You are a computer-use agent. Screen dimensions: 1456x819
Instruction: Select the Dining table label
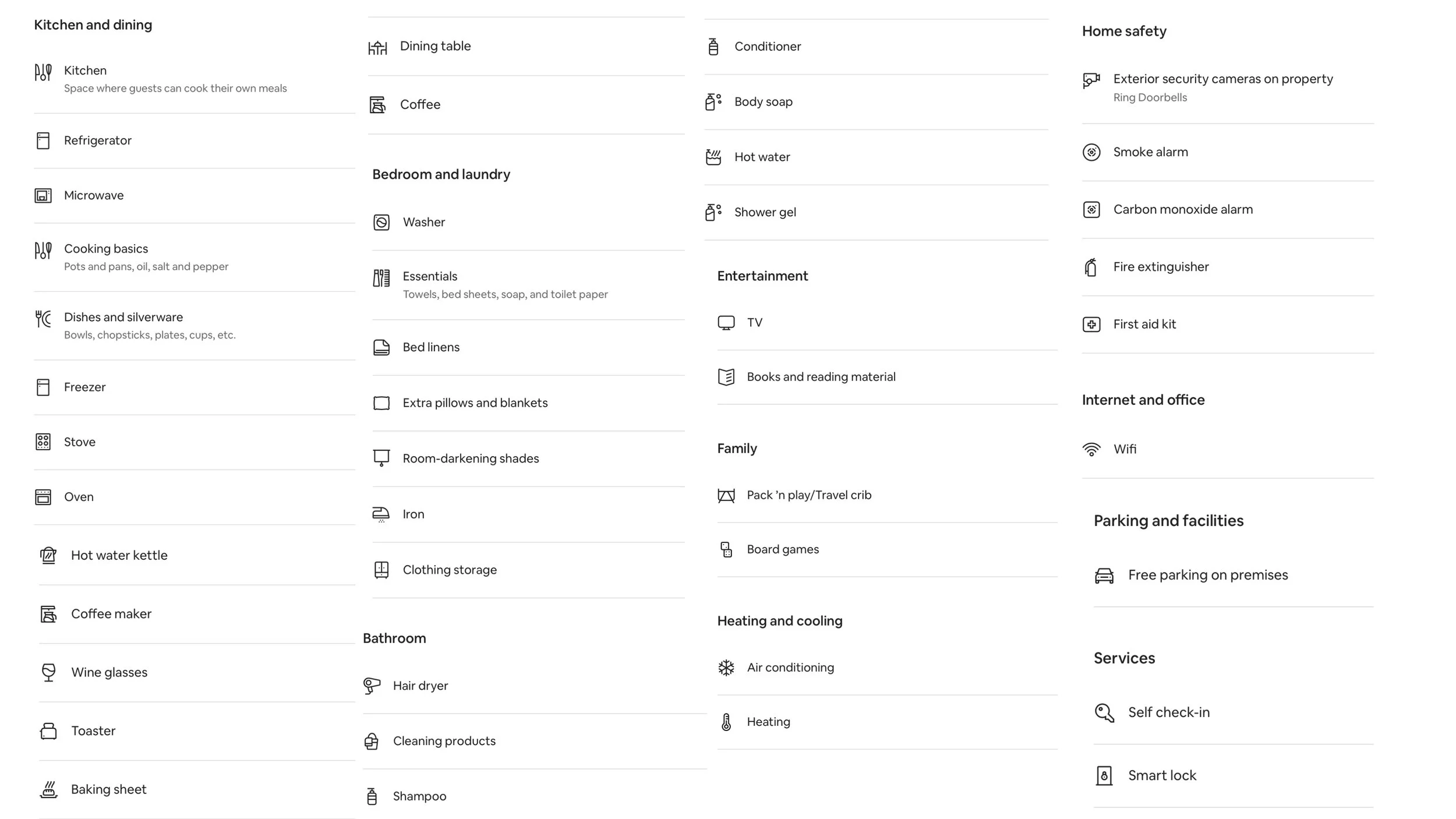435,46
